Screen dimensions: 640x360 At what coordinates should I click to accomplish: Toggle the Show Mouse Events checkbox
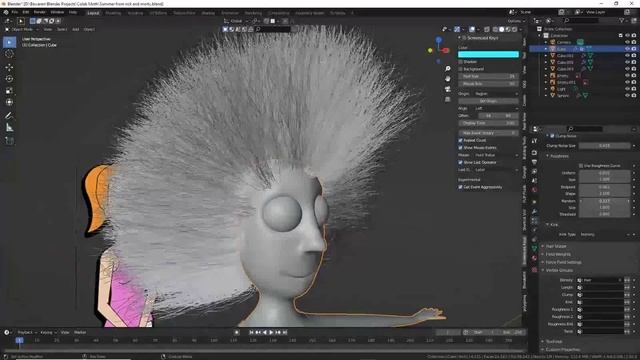(x=460, y=148)
